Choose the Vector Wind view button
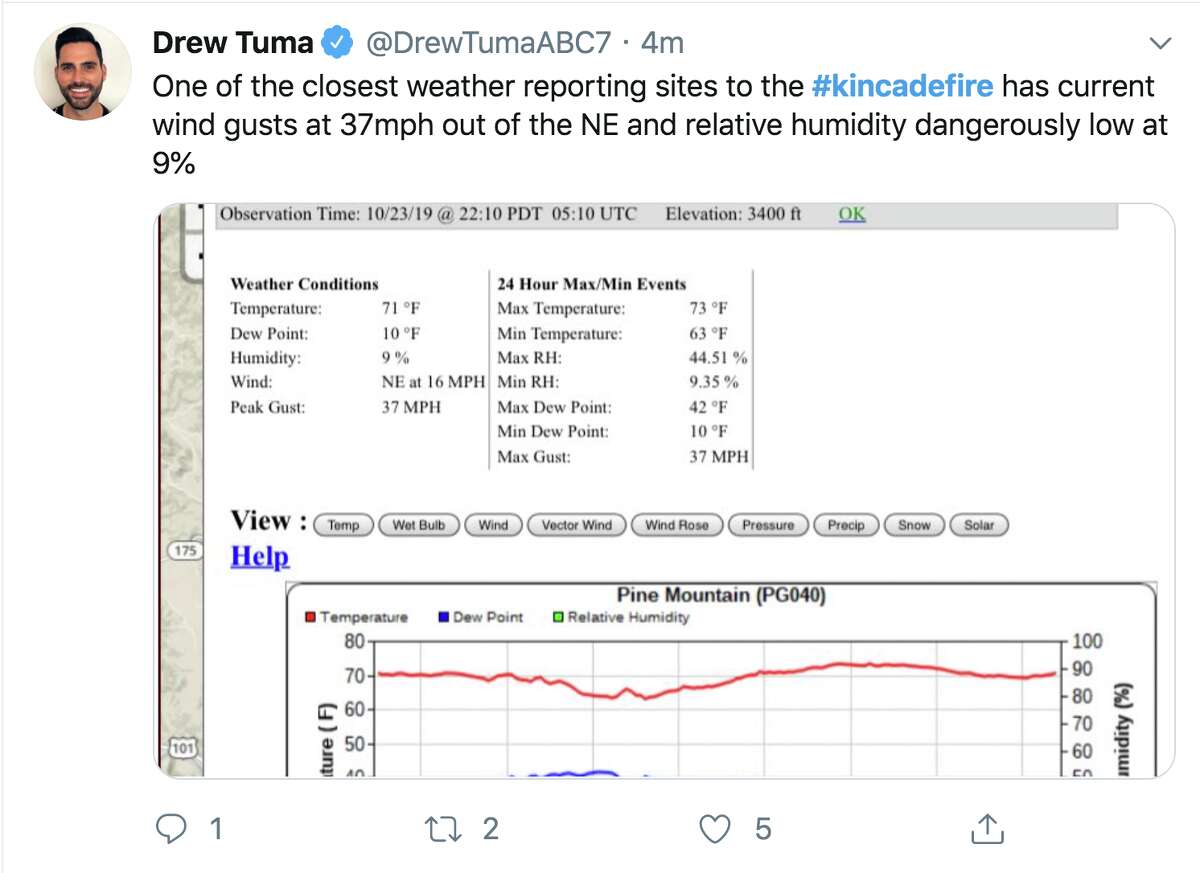This screenshot has height=873, width=1200. click(576, 525)
